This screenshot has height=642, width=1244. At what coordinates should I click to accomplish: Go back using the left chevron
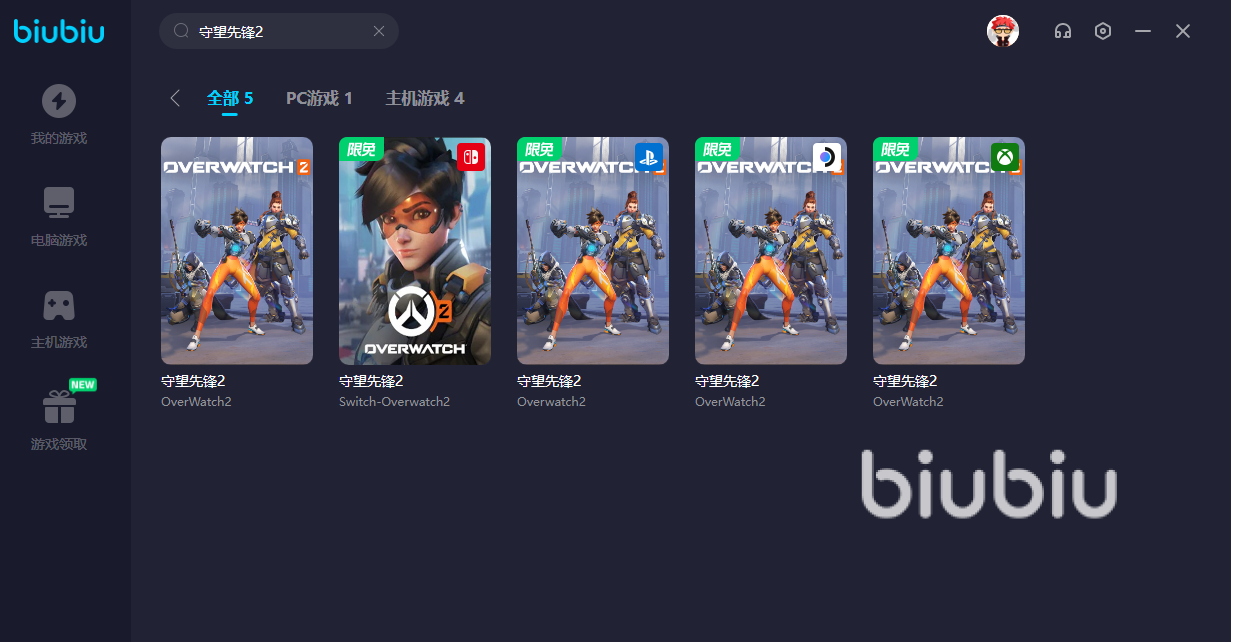(175, 98)
